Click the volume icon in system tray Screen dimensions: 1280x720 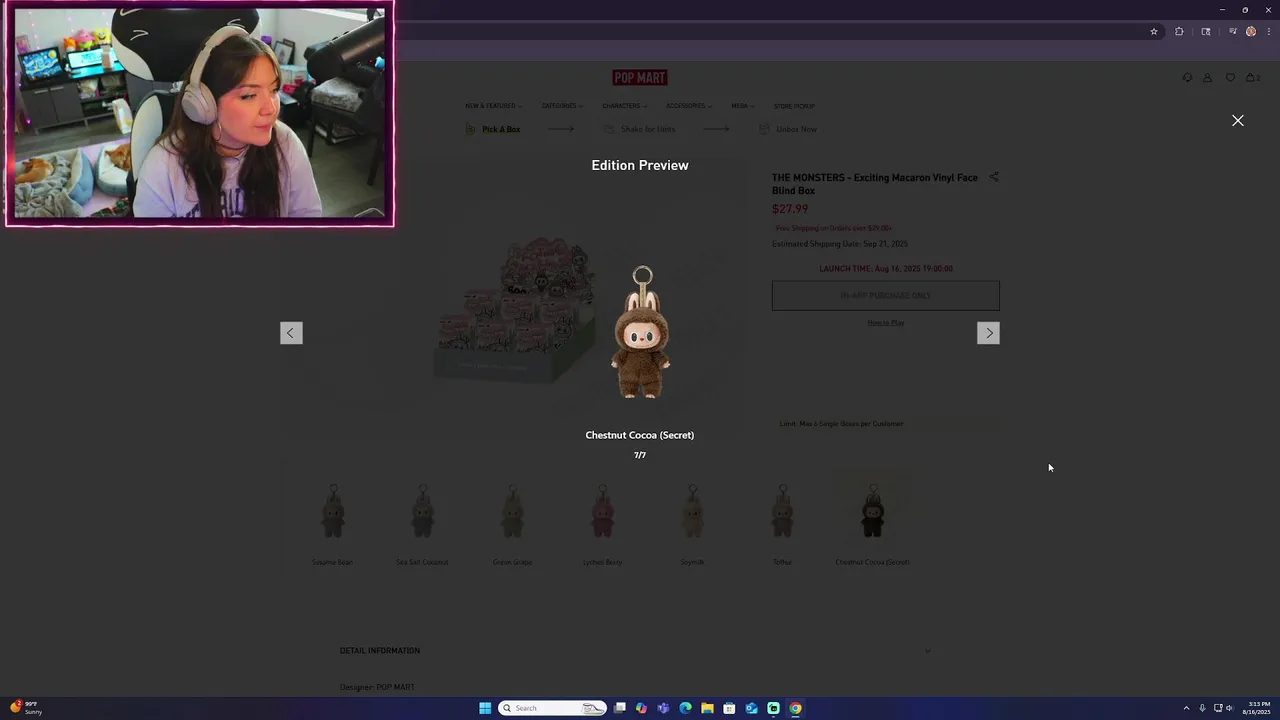1229,708
